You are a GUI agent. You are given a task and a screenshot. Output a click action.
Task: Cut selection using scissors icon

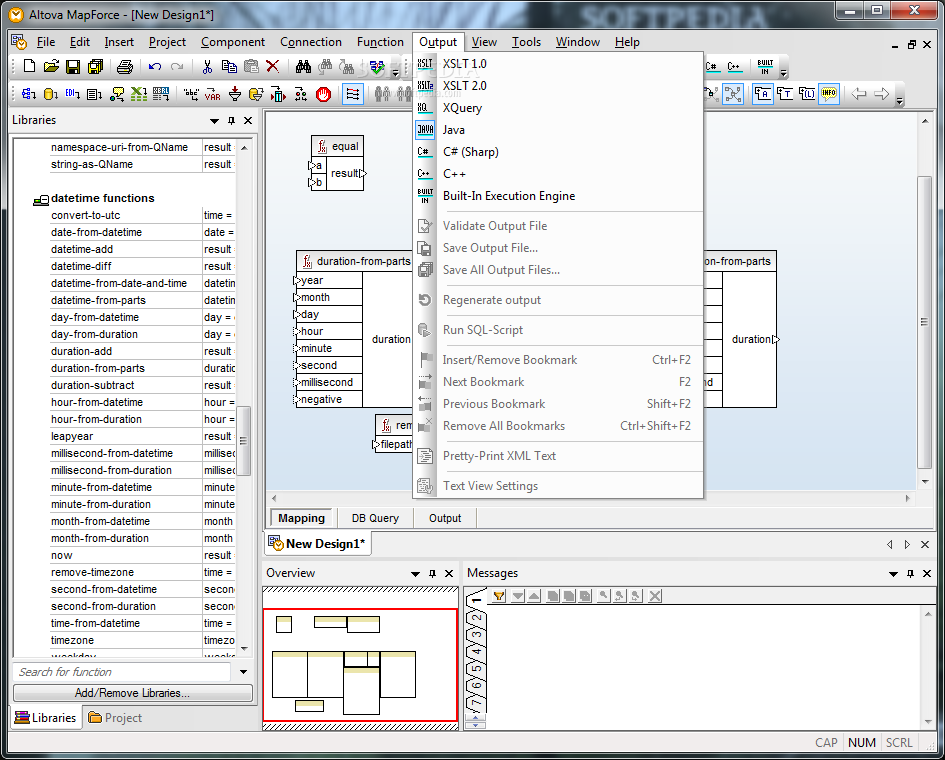point(207,66)
